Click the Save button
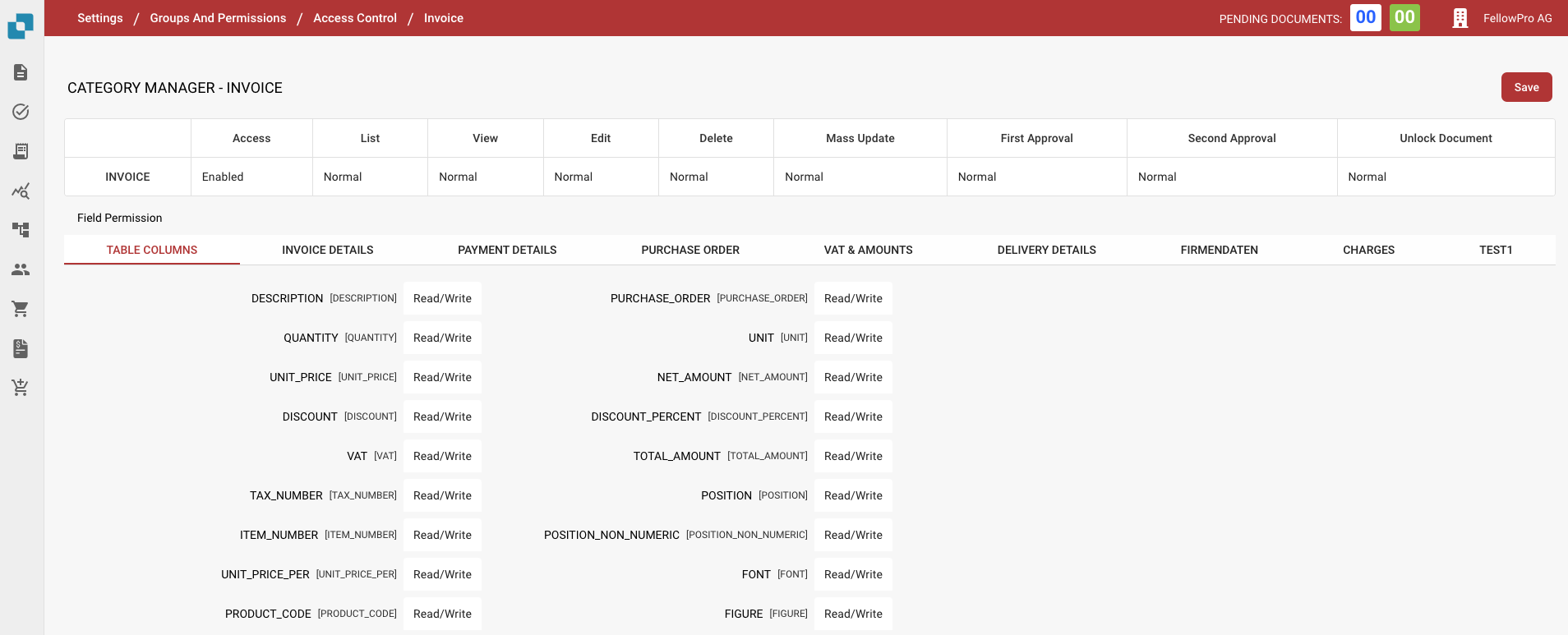This screenshot has height=635, width=1568. 1526,87
